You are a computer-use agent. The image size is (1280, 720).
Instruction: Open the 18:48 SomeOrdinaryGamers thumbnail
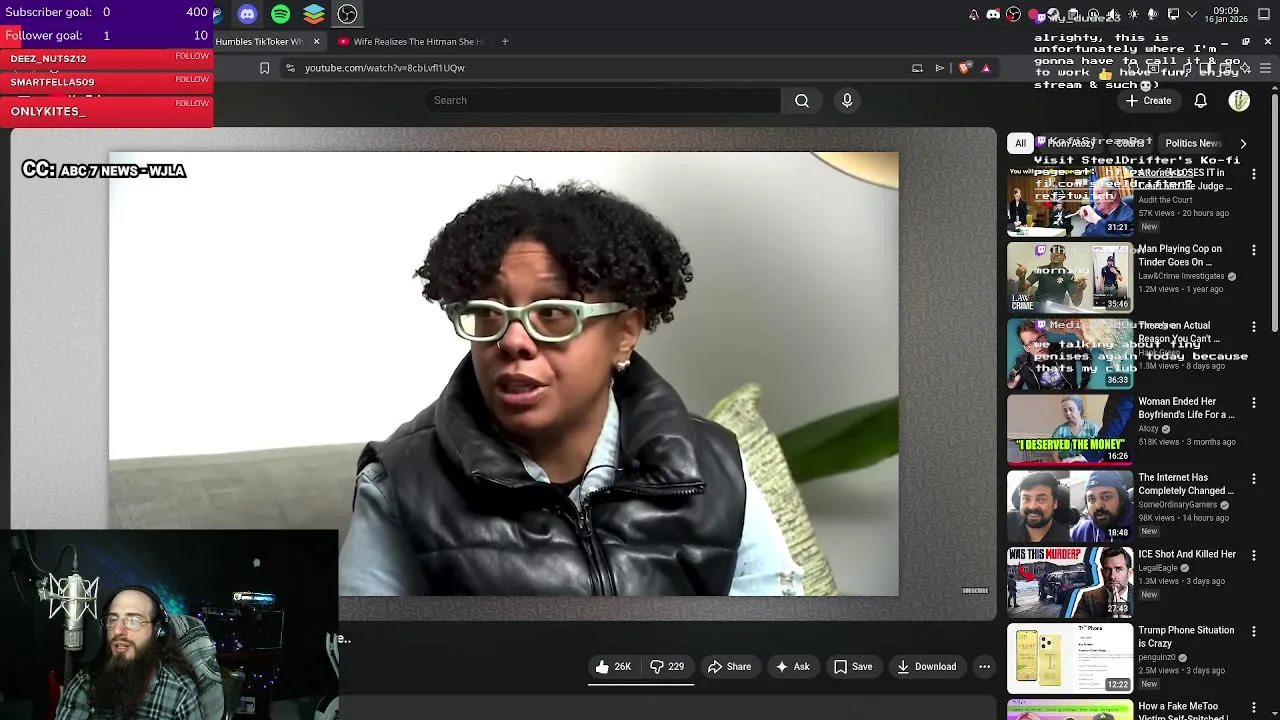1070,506
